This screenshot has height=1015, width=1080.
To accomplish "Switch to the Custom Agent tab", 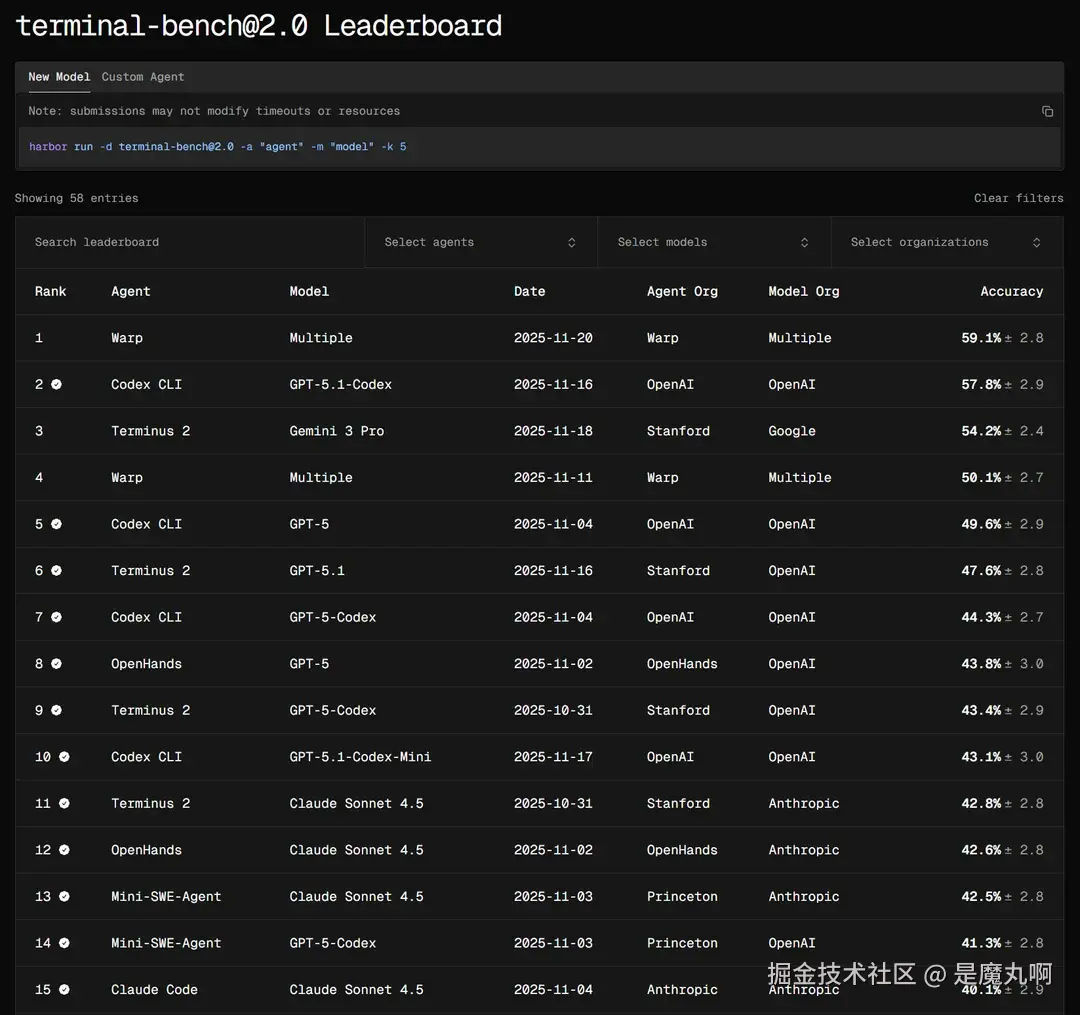I will pyautogui.click(x=143, y=77).
